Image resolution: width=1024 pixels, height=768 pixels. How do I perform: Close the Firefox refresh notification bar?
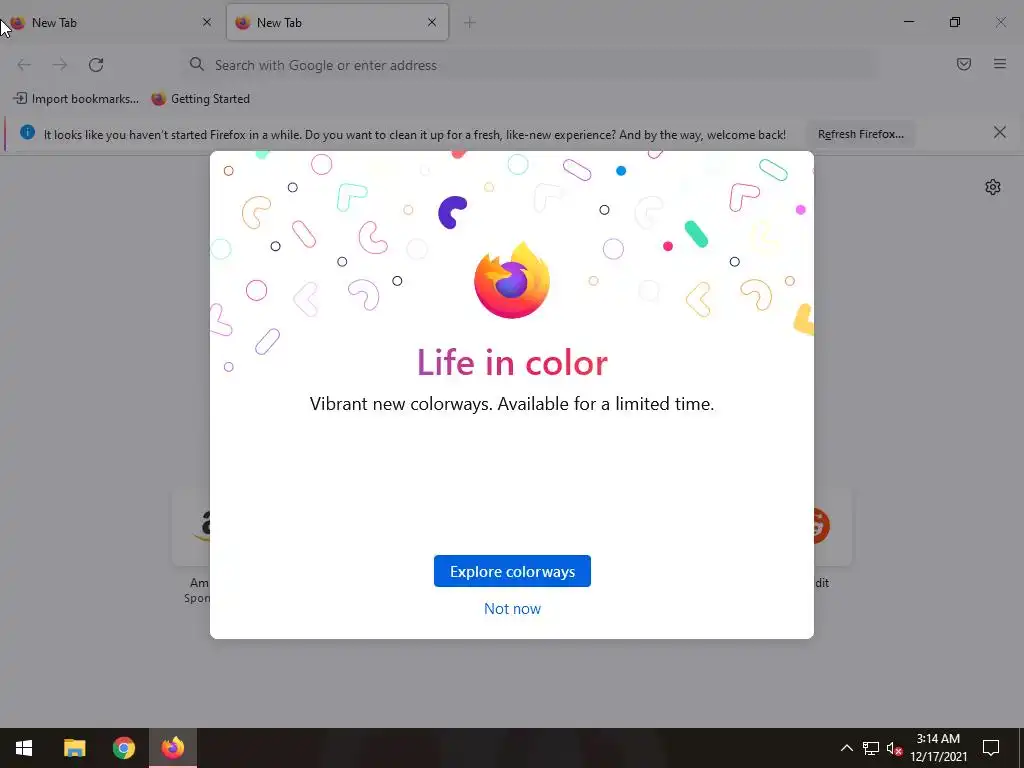[x=999, y=133]
